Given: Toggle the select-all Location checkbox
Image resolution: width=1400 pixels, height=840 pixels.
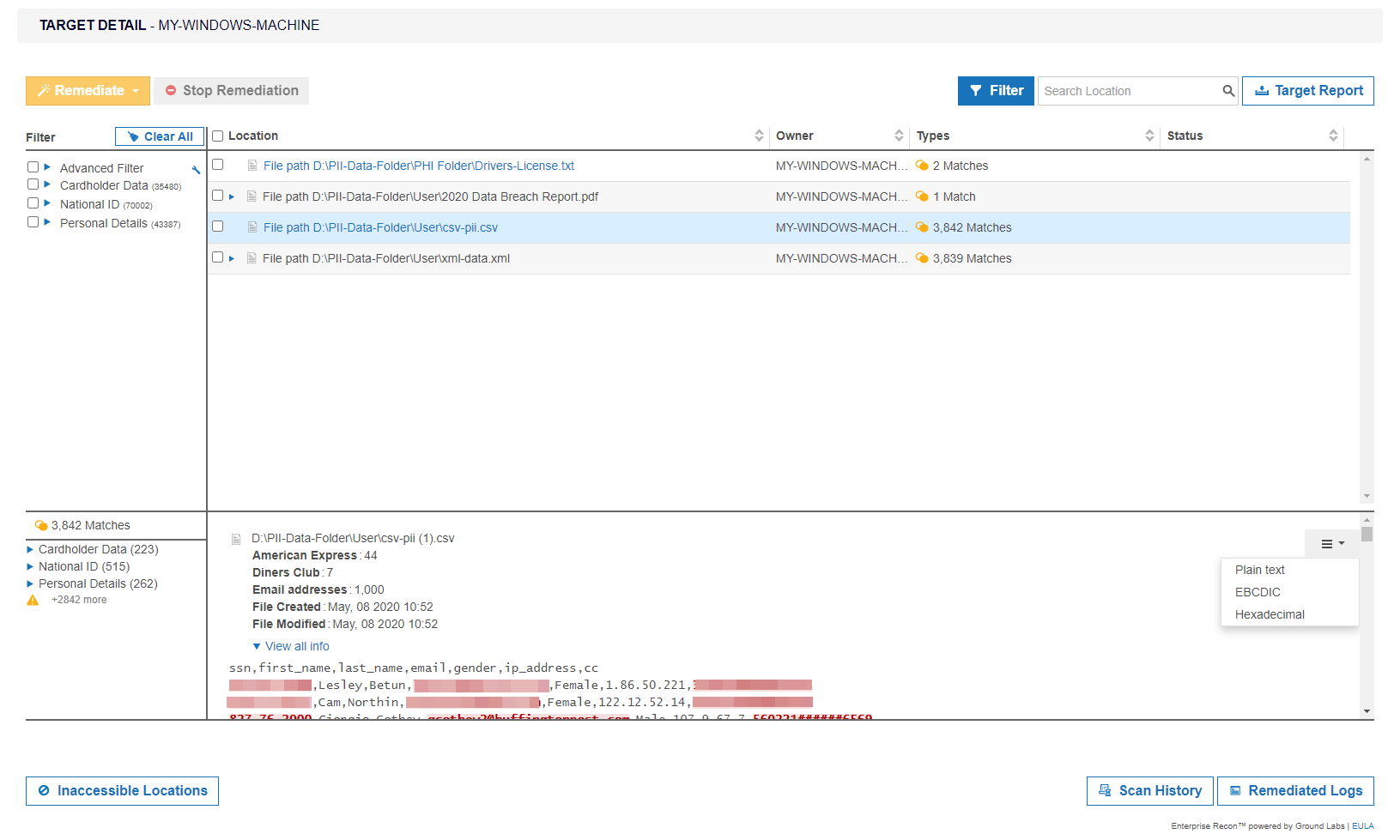Looking at the screenshot, I should (x=218, y=136).
